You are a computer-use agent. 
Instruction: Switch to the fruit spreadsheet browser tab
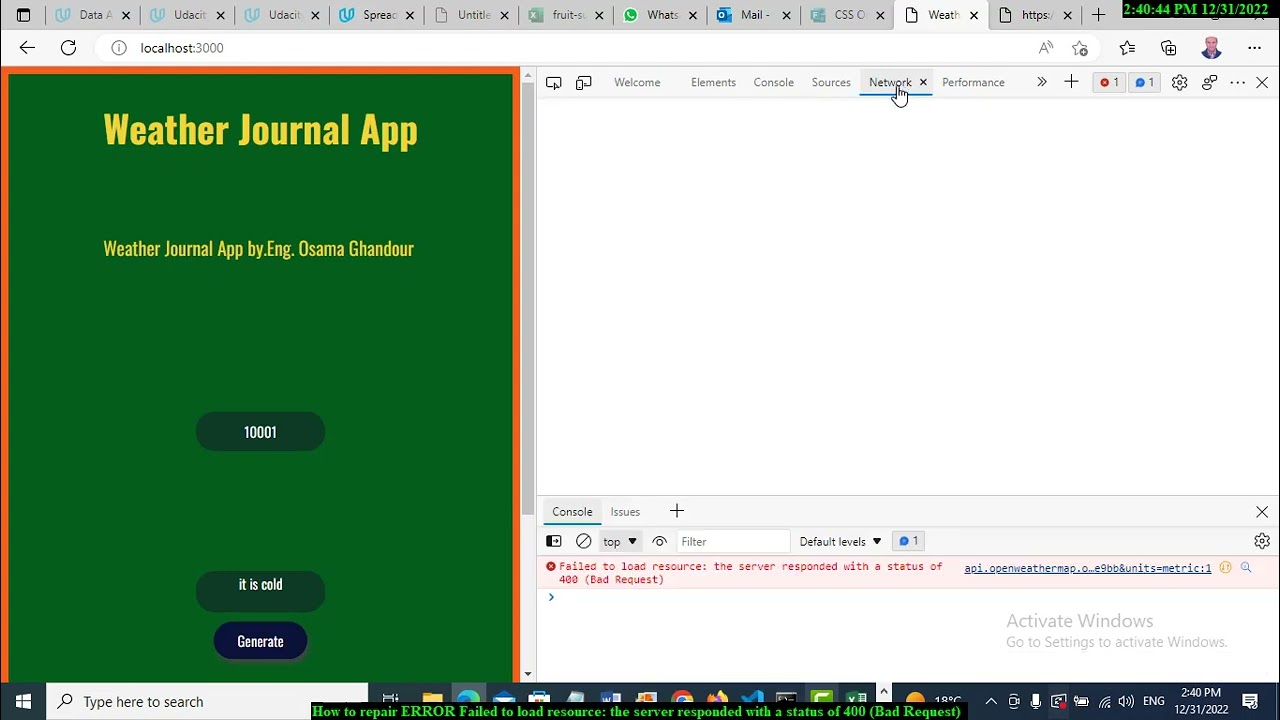(x=566, y=15)
